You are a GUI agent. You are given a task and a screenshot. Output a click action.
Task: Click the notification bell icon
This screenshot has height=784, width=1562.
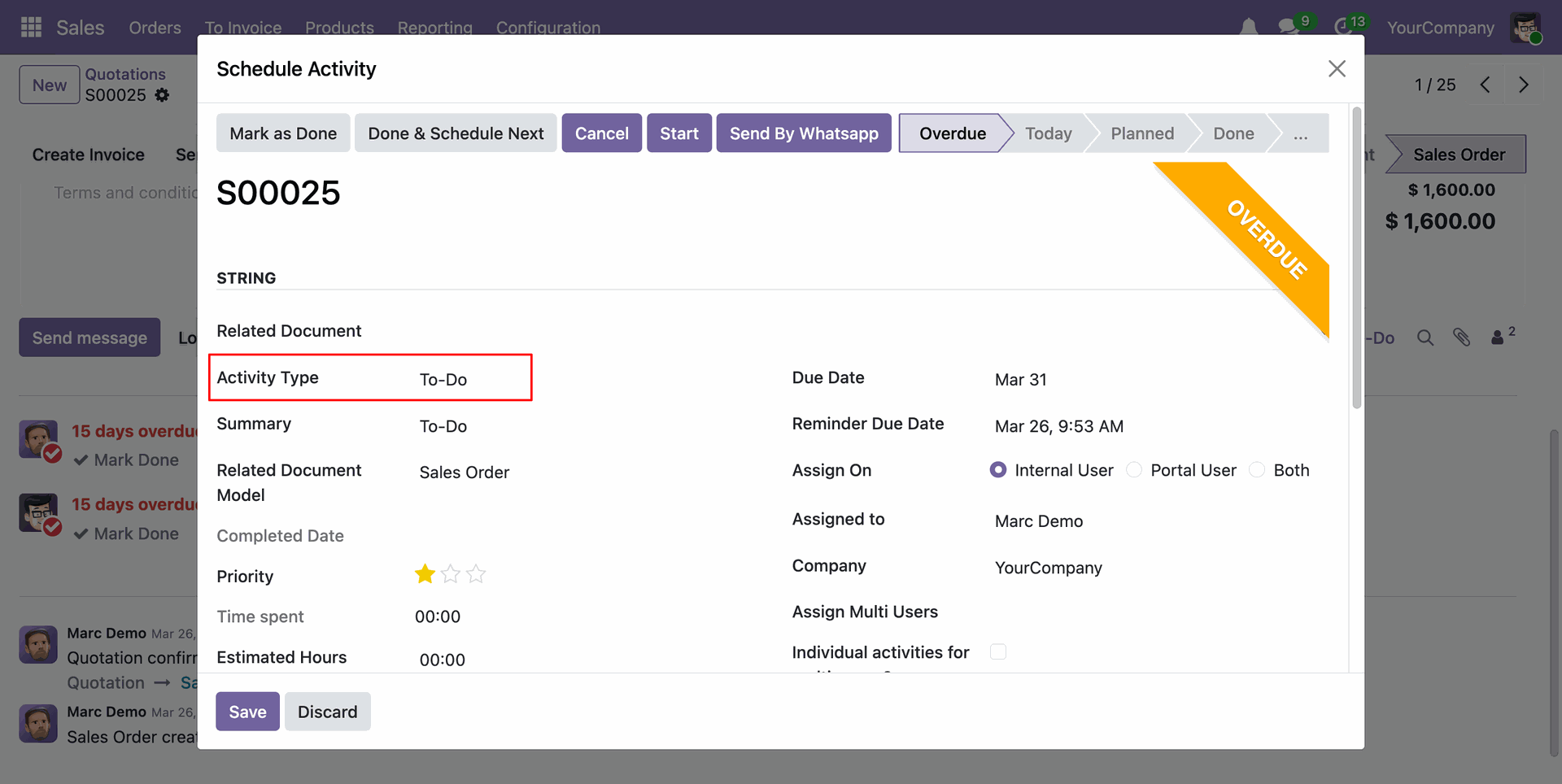point(1248,28)
